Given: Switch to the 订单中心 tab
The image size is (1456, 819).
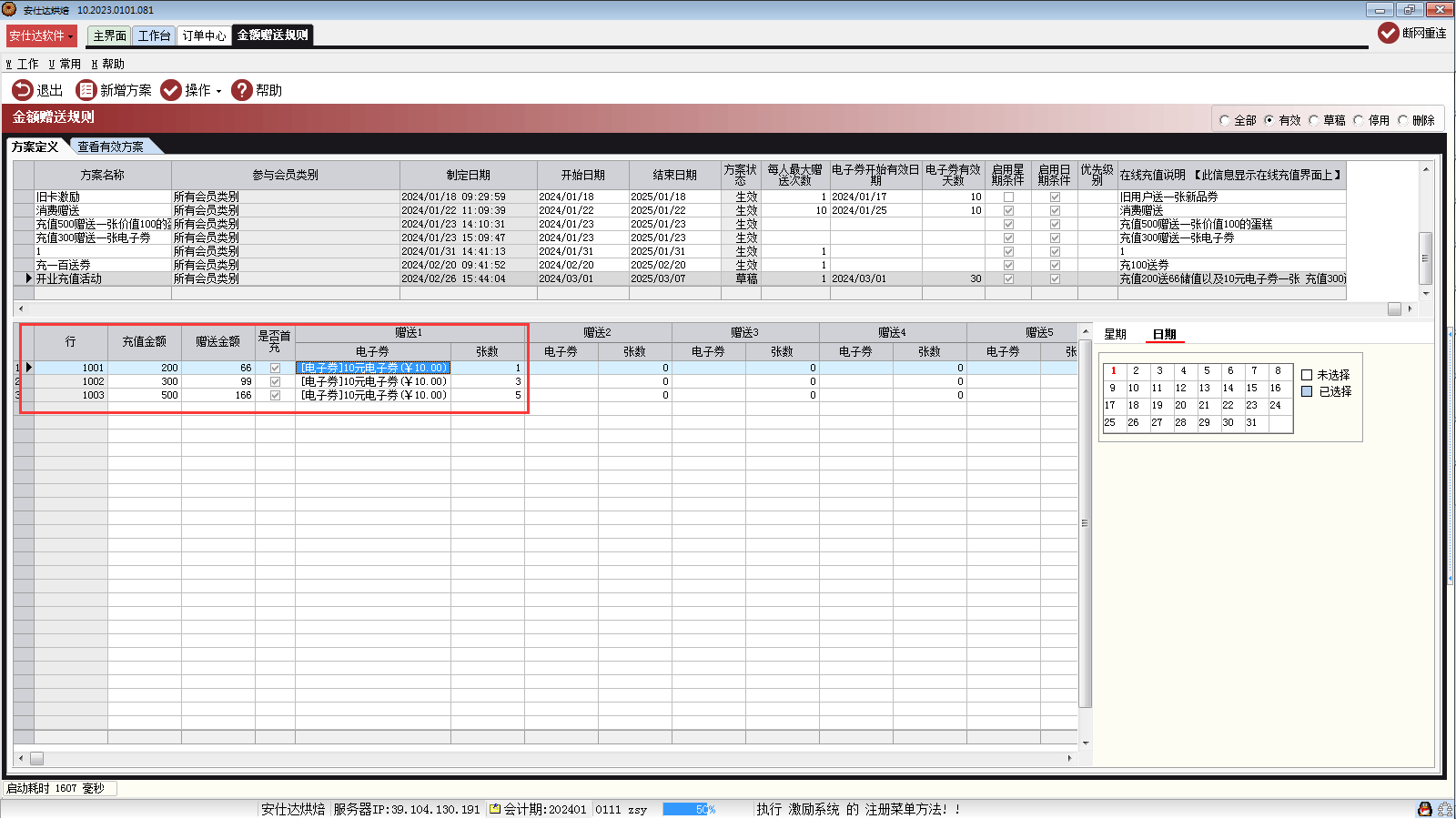Looking at the screenshot, I should (x=204, y=35).
